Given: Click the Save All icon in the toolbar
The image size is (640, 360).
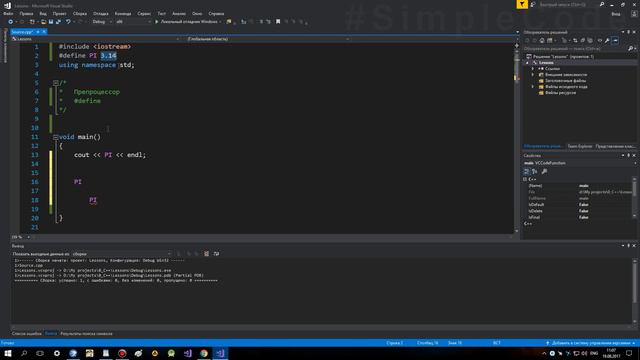Looking at the screenshot, I should coord(58,22).
